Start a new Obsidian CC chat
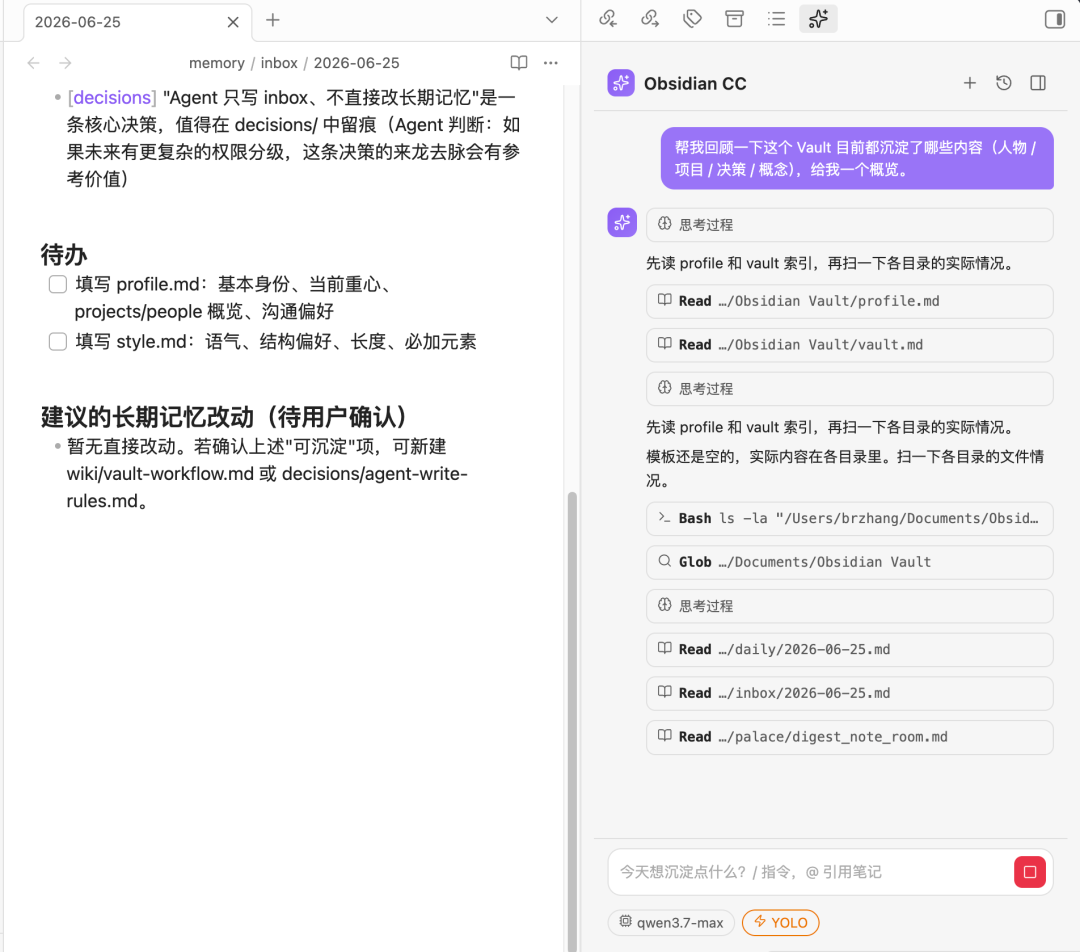Screen dimensions: 1080x952 pyautogui.click(x=970, y=83)
